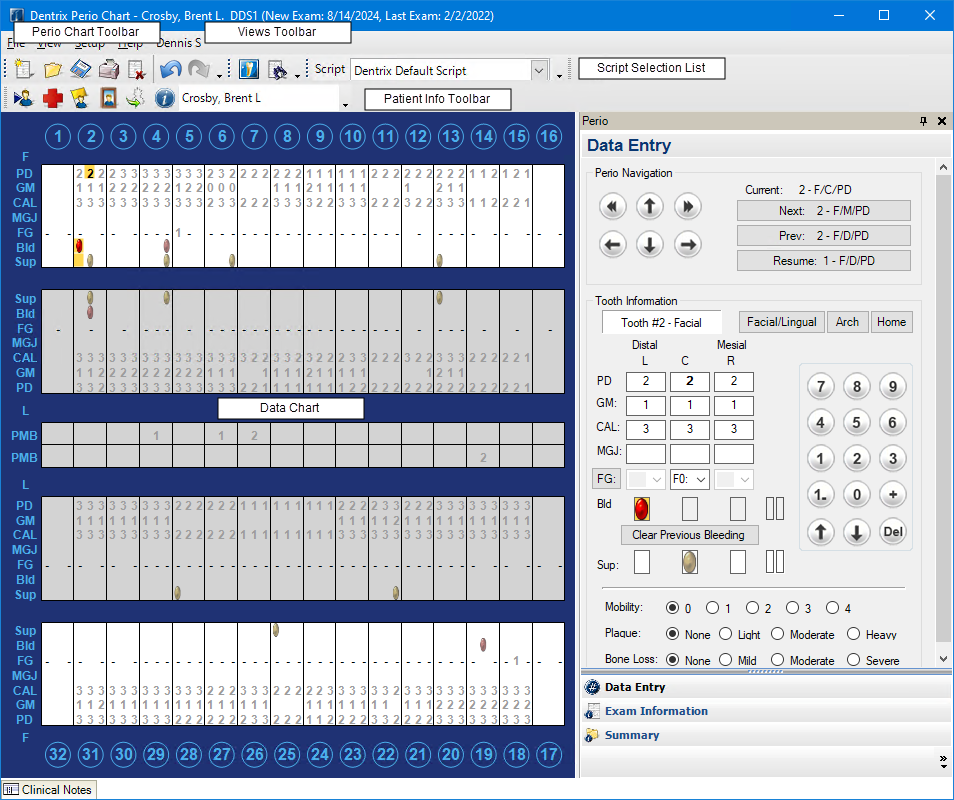Click the Facial/Lingual button

[781, 322]
